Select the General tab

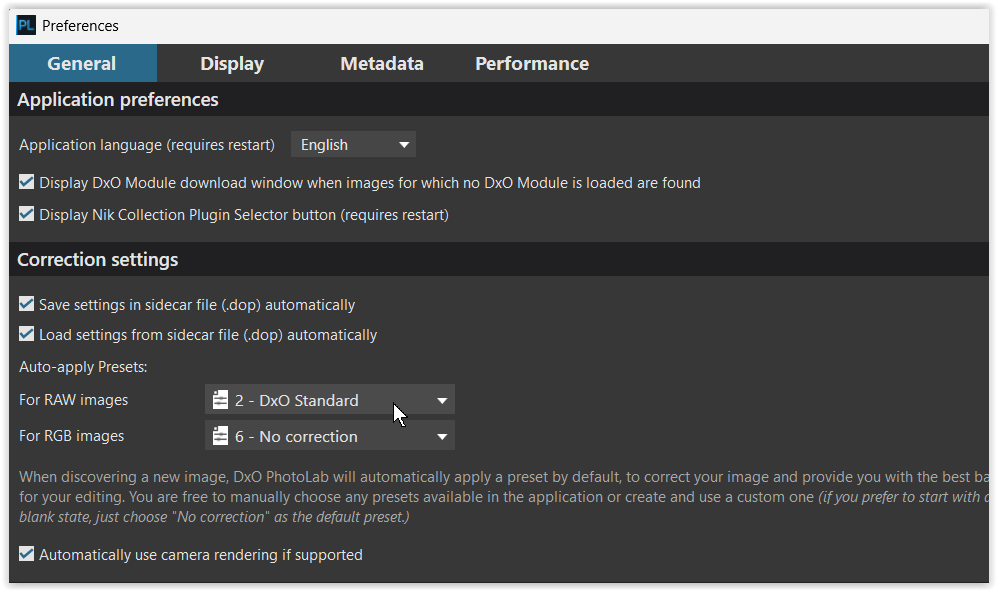click(82, 64)
